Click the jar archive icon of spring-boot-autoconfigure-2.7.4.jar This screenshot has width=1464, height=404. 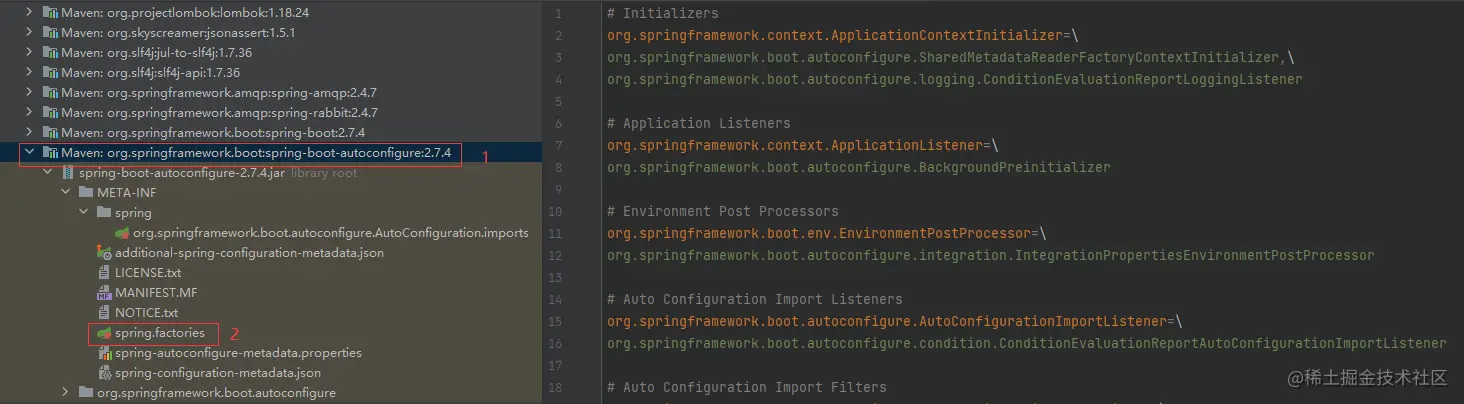(68, 173)
